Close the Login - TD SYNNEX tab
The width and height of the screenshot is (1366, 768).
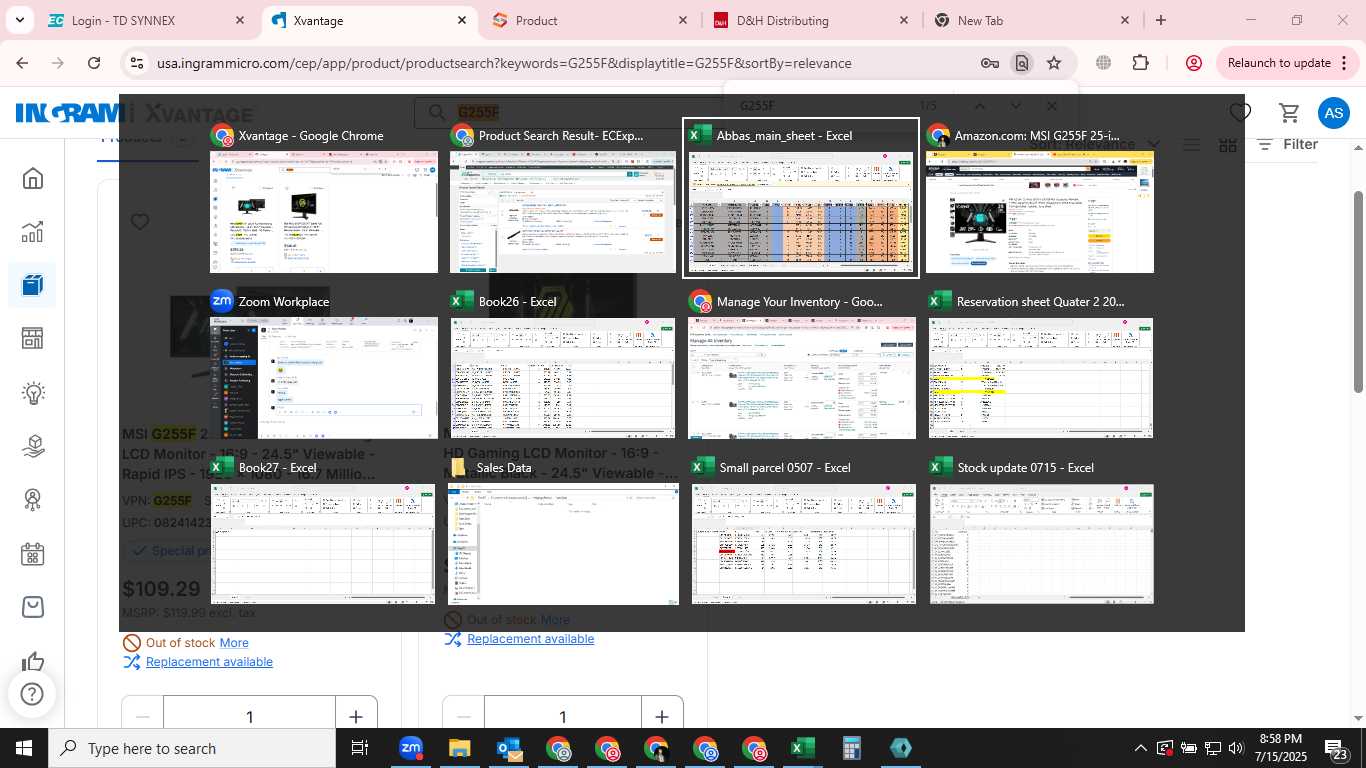[240, 20]
